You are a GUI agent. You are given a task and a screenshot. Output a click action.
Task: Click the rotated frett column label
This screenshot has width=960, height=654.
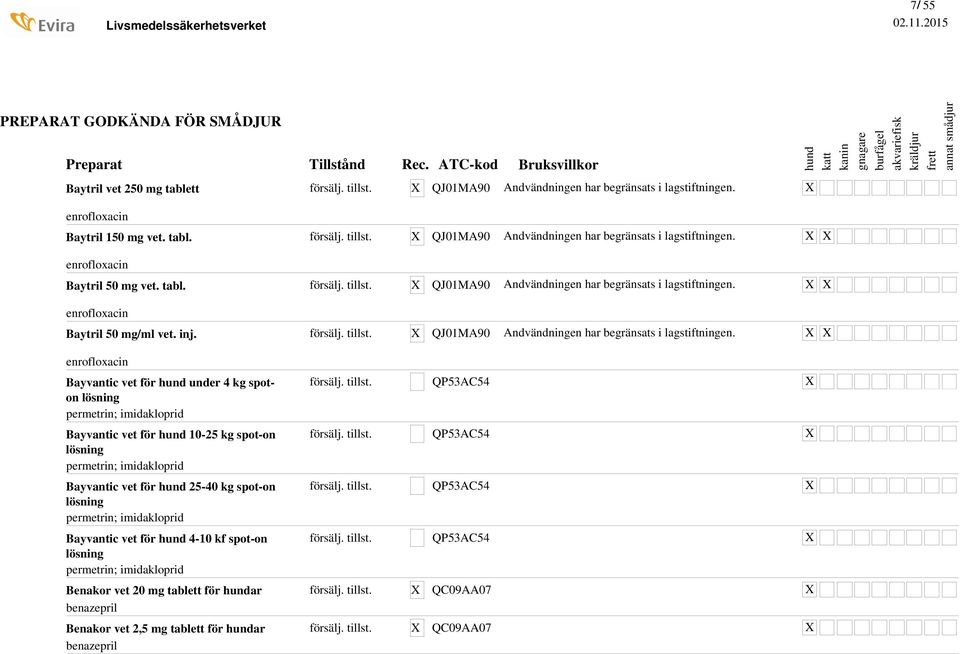932,160
